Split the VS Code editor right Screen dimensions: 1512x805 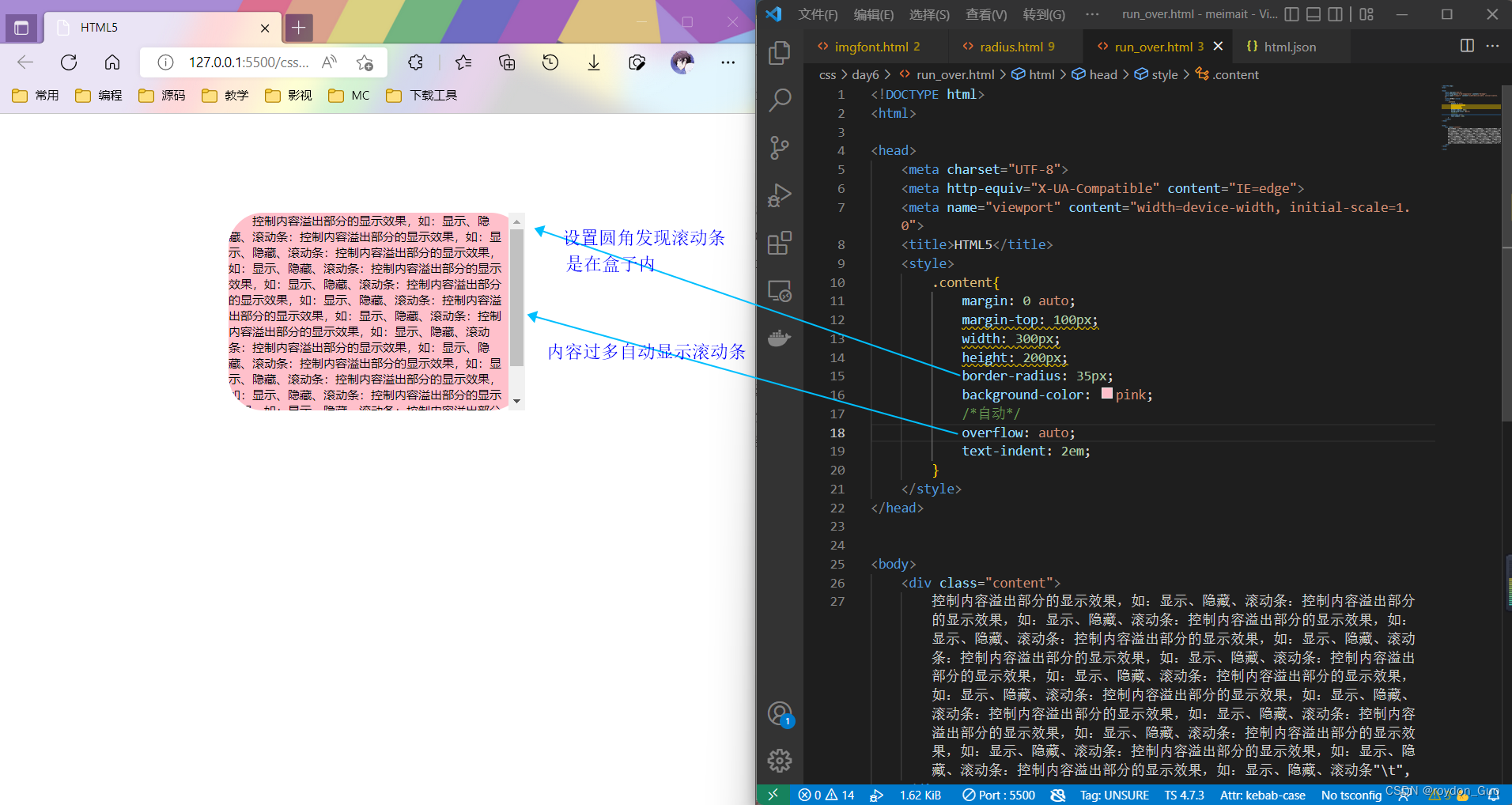(x=1467, y=46)
